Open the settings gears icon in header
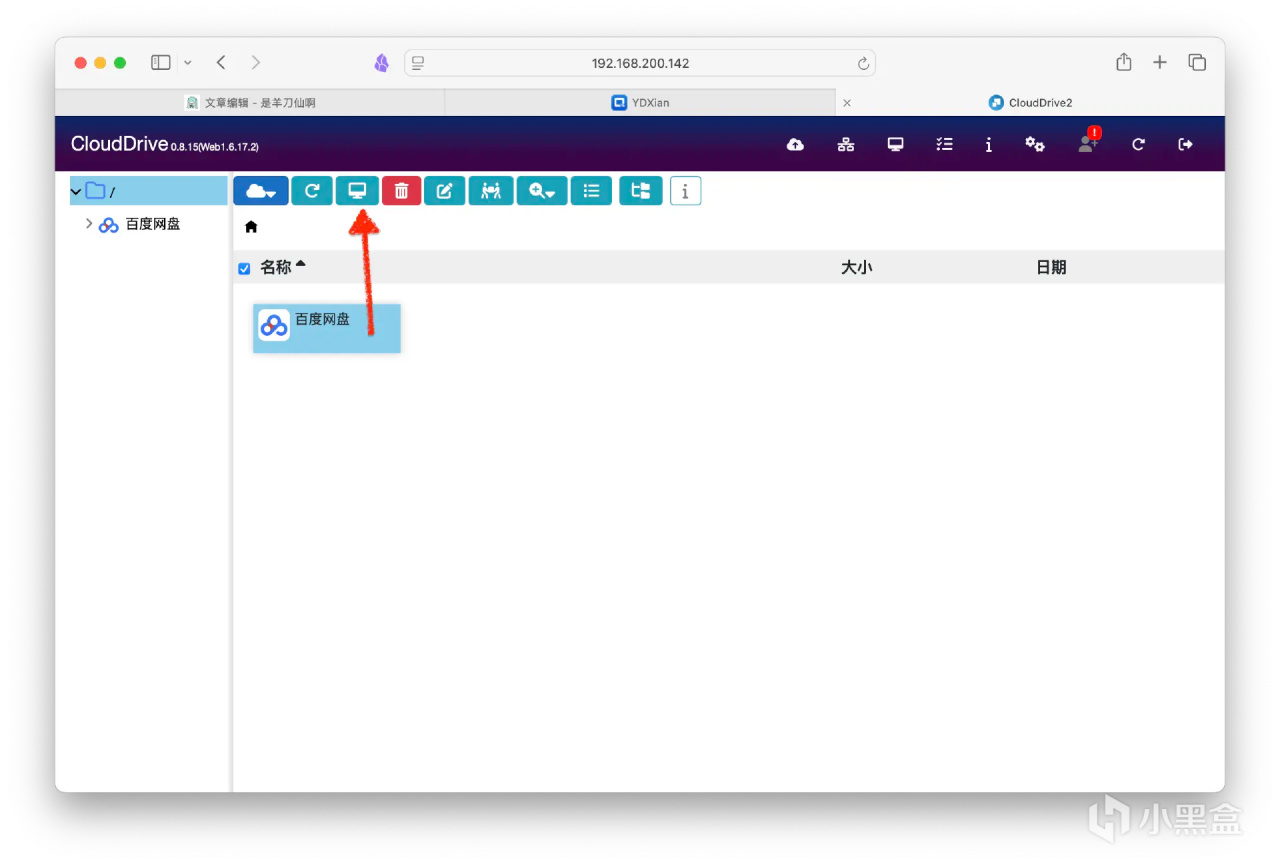This screenshot has width=1280, height=865. pyautogui.click(x=1035, y=144)
